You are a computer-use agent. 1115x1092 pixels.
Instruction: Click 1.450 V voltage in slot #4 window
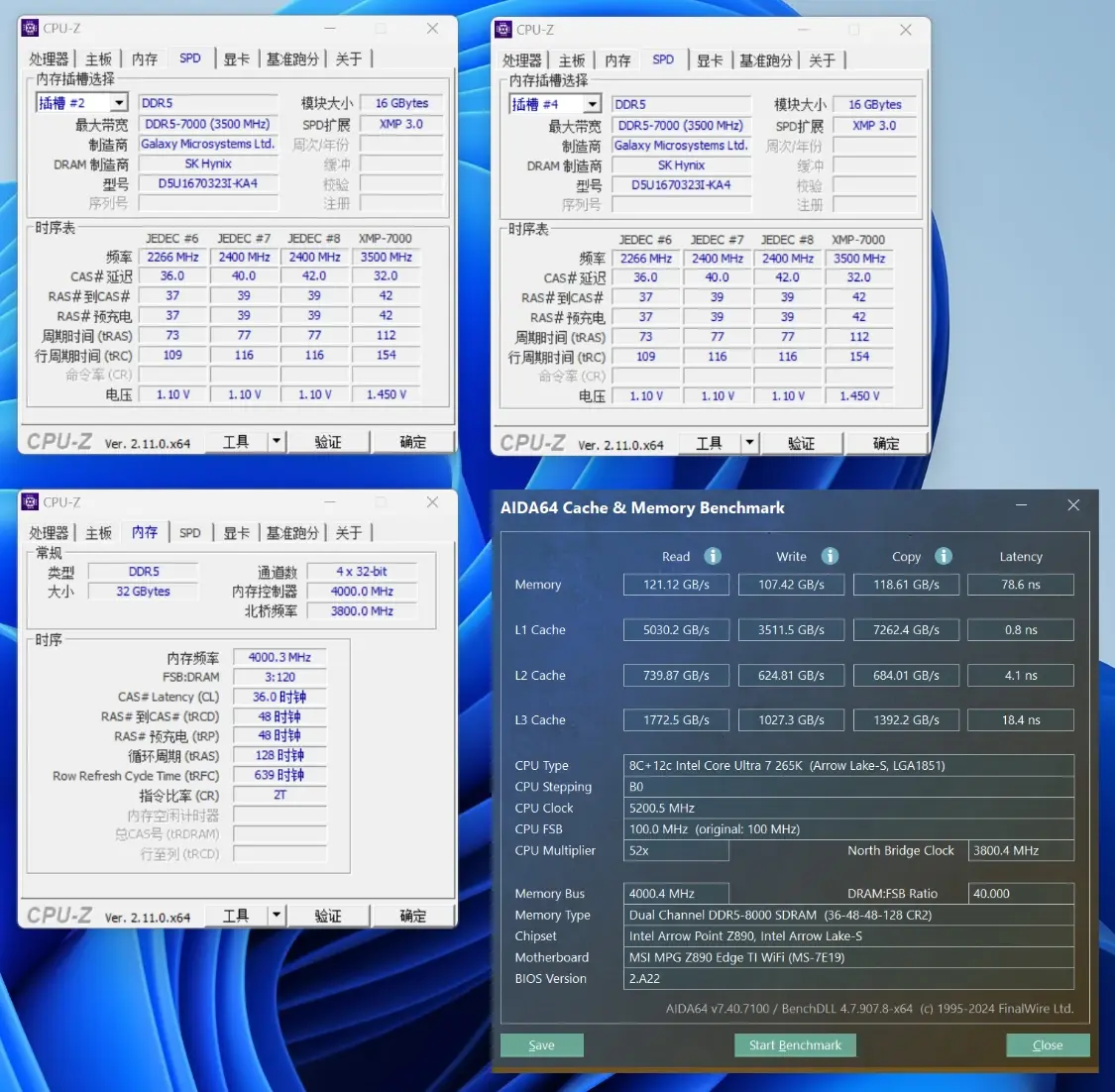(x=859, y=396)
